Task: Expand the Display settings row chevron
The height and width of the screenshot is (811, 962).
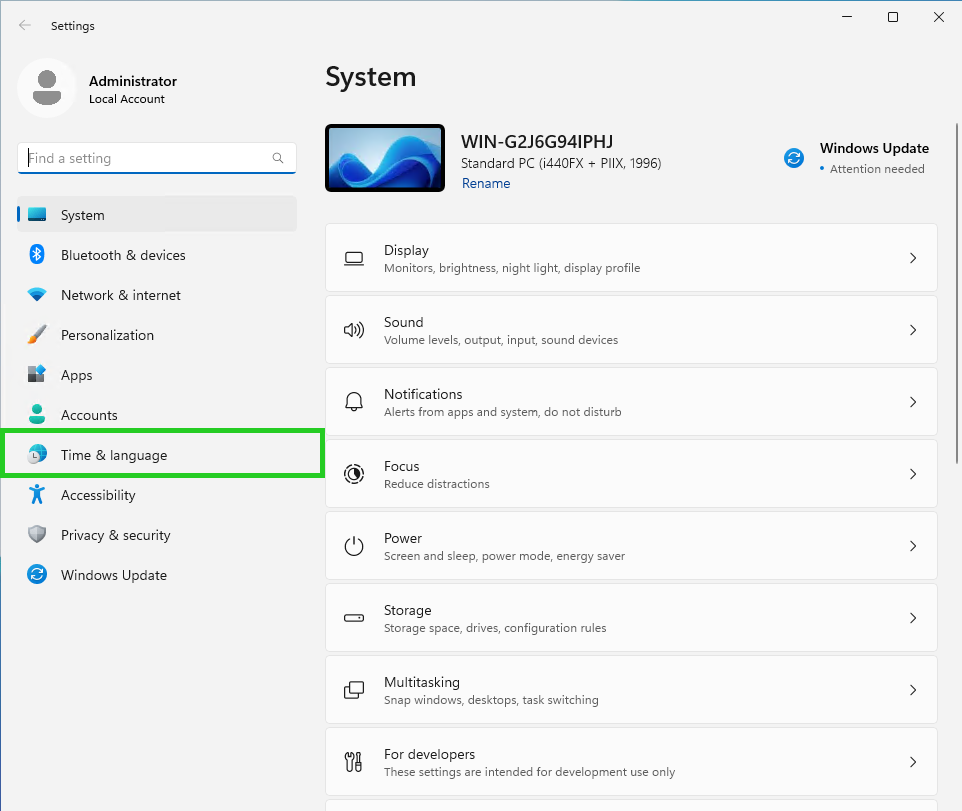Action: [912, 257]
